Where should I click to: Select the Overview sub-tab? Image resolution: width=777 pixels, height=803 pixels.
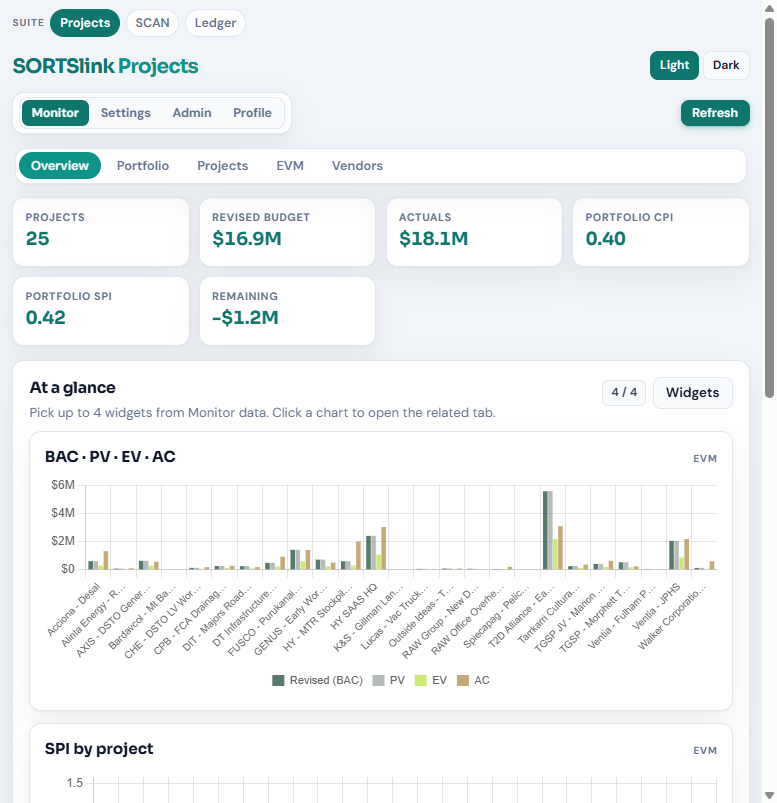coord(60,165)
